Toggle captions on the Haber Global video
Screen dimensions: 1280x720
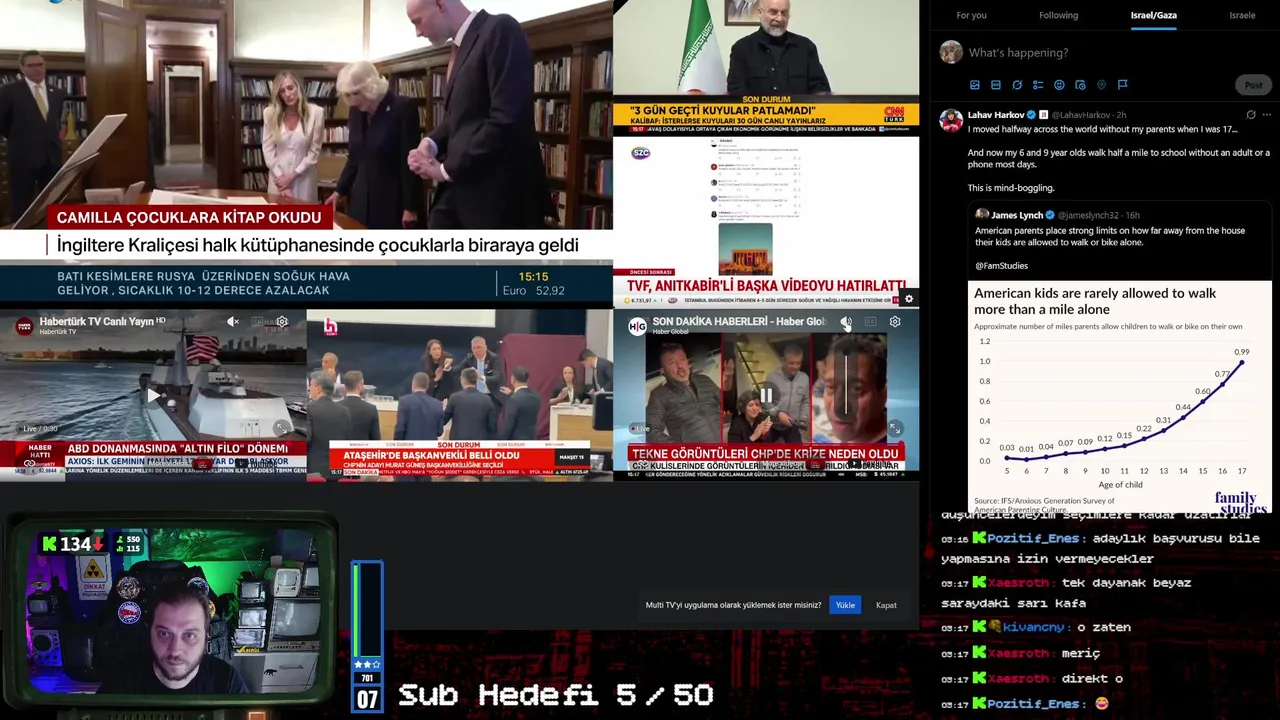(870, 322)
